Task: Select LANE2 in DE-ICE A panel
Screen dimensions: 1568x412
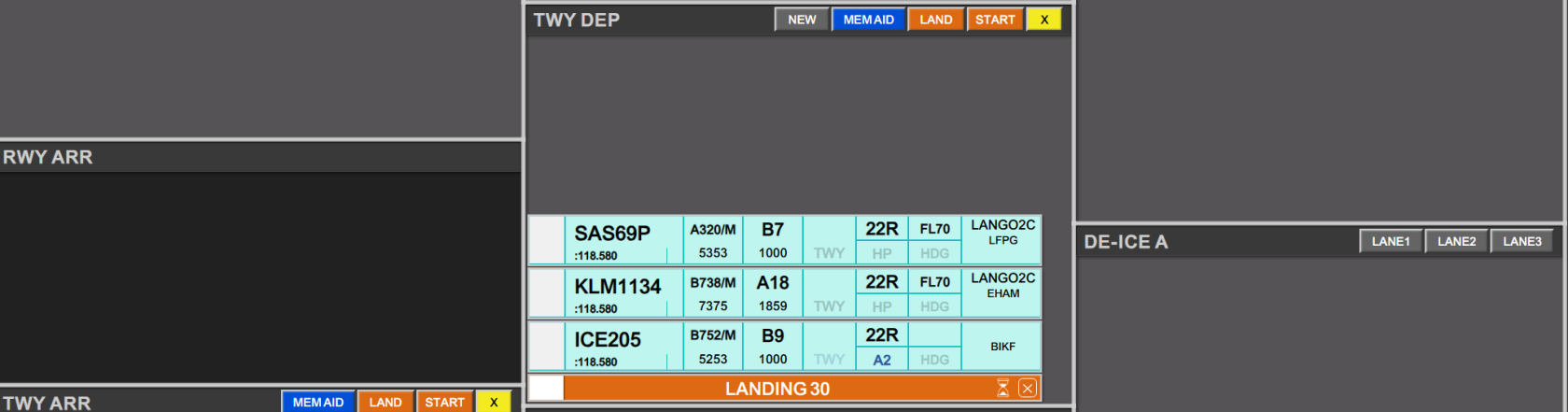Action: click(x=1456, y=241)
